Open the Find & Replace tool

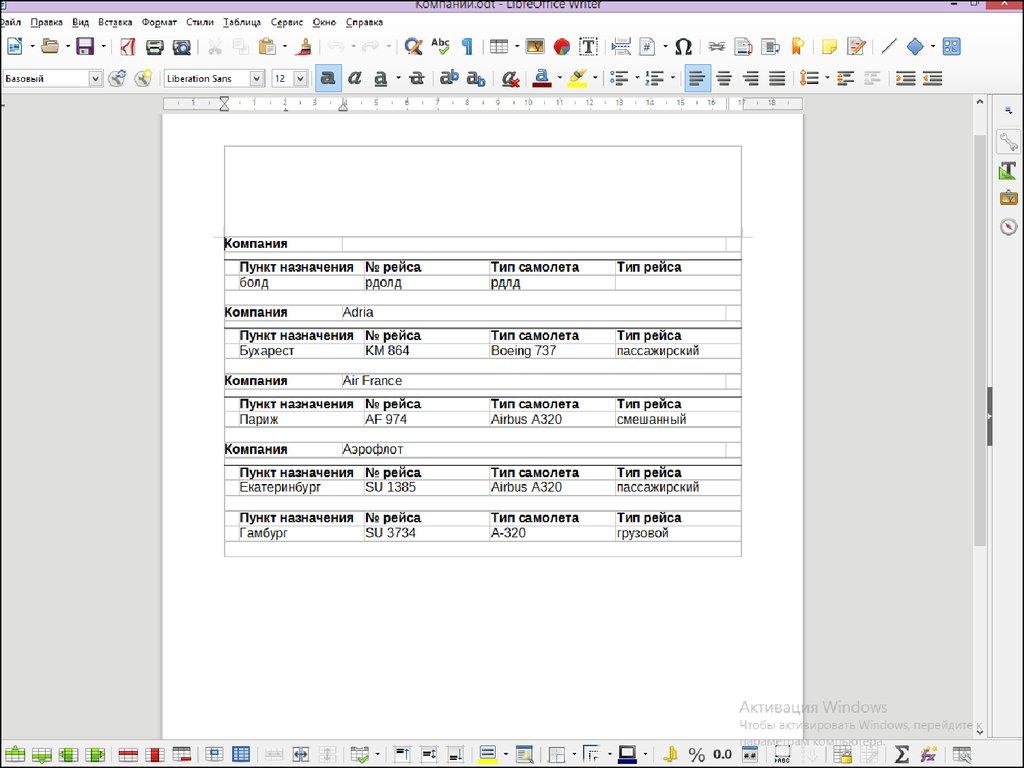click(x=412, y=46)
